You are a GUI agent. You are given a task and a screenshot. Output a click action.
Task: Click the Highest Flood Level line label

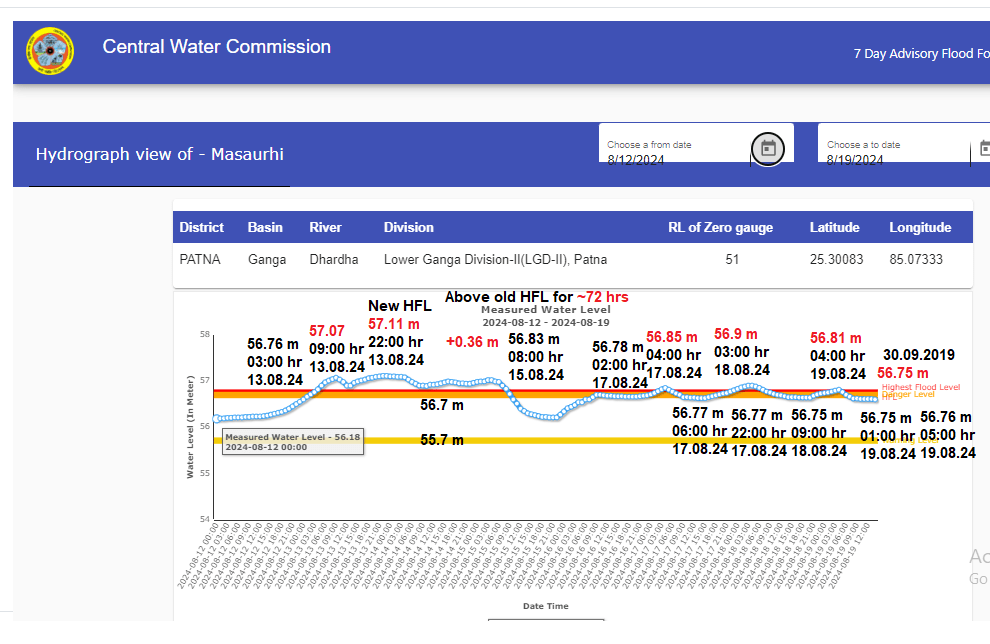[920, 387]
